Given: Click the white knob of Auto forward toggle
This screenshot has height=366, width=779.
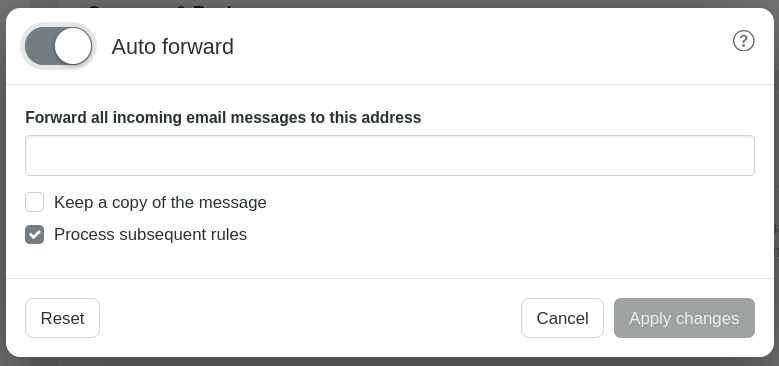Looking at the screenshot, I should coord(73,46).
